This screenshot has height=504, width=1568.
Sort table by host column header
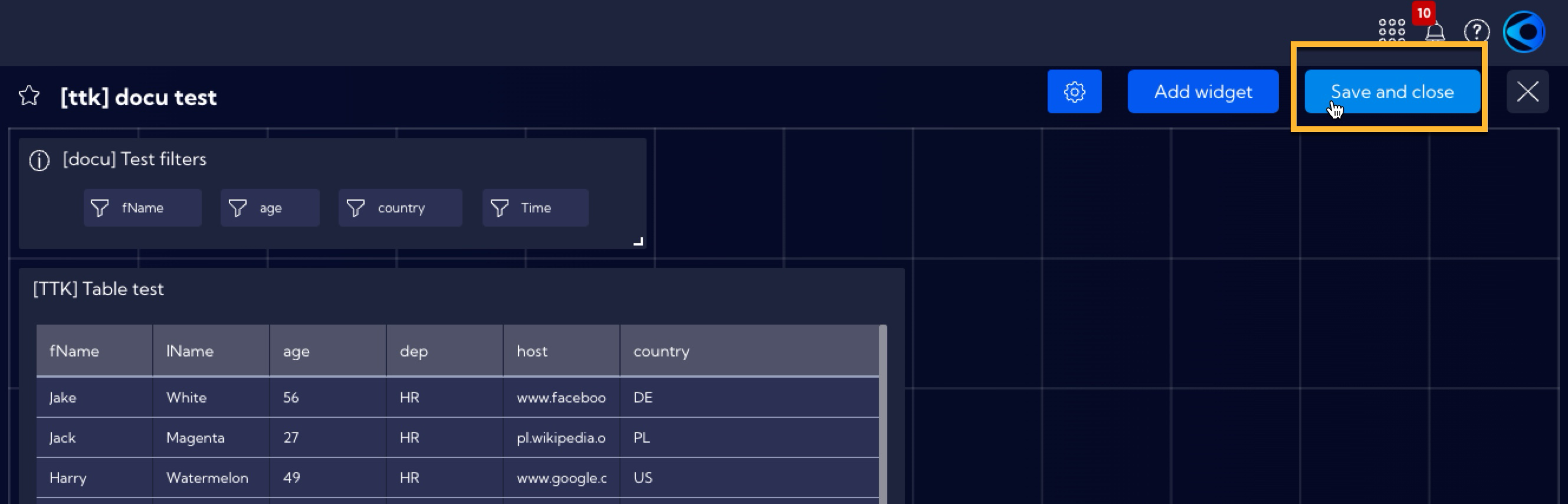tap(562, 351)
